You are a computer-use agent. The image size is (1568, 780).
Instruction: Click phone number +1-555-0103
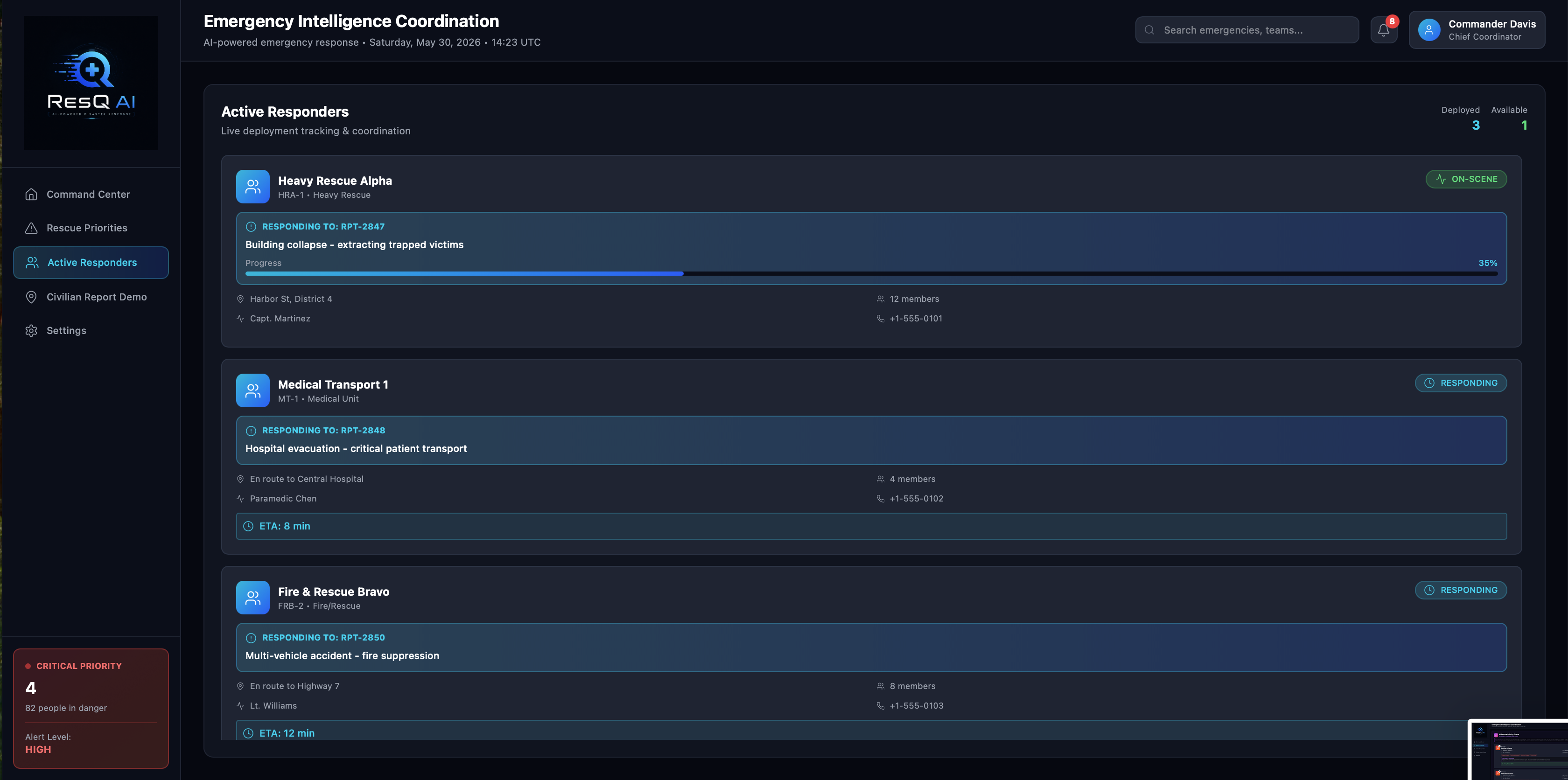(x=917, y=706)
